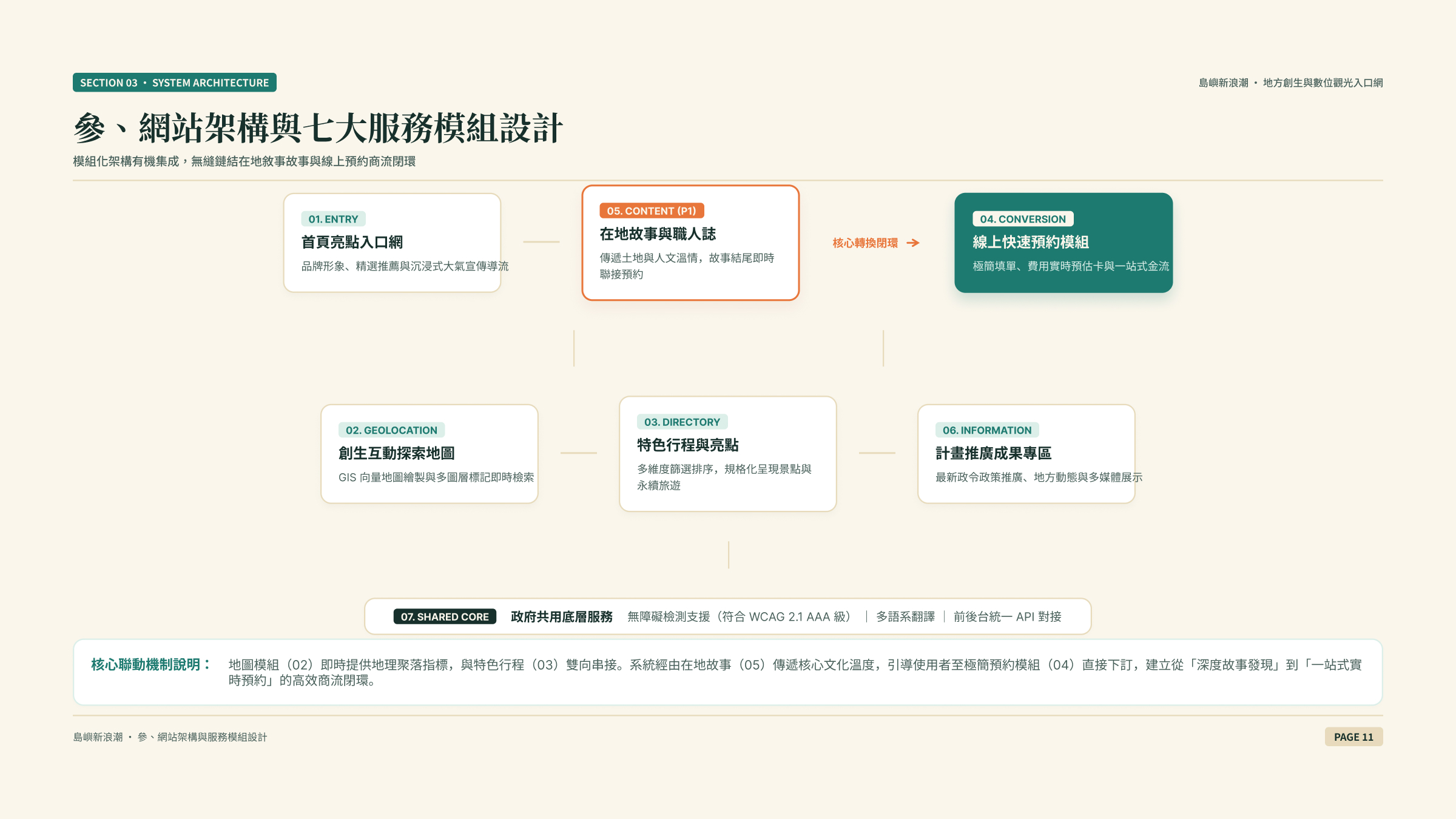Image resolution: width=1456 pixels, height=819 pixels.
Task: Click description 最新政令政策推廣、地方動態與多媒體展示
Action: click(x=1039, y=477)
